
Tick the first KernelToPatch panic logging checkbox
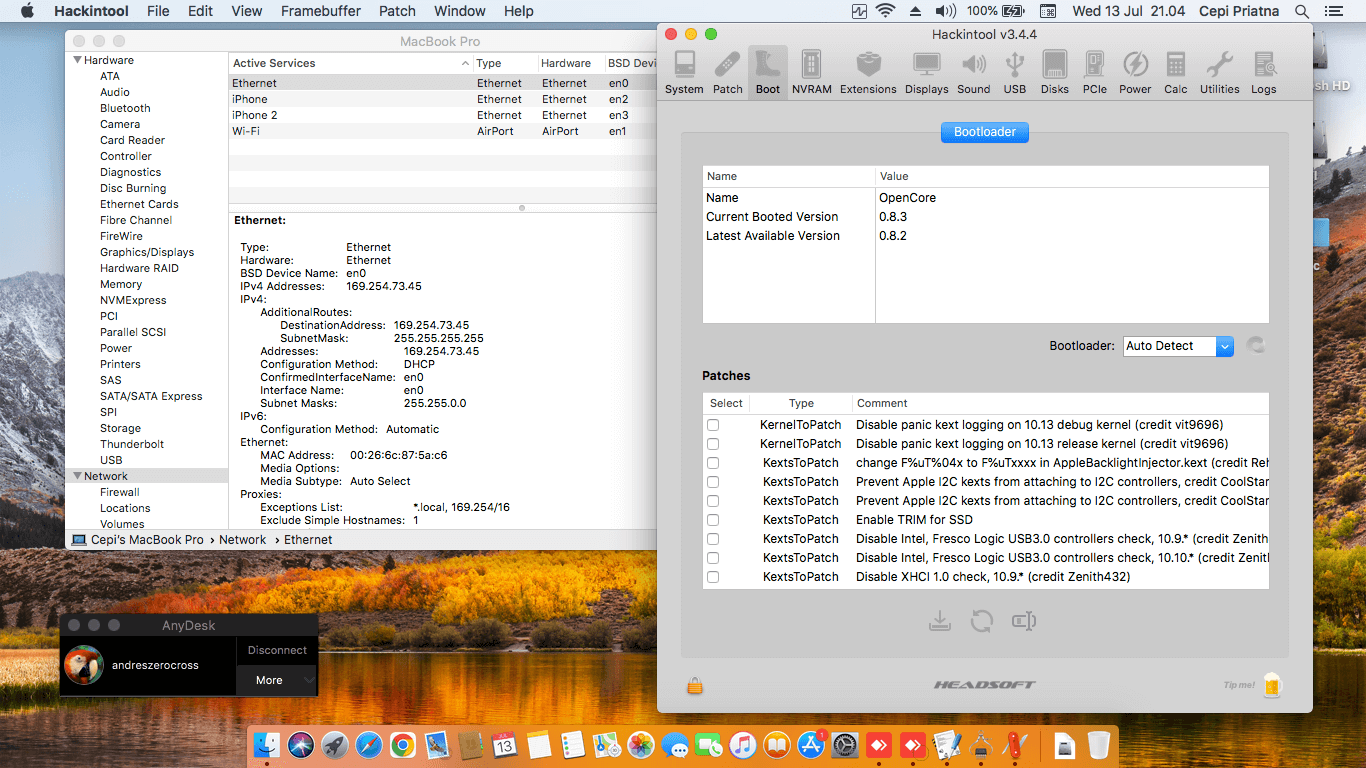tap(713, 425)
